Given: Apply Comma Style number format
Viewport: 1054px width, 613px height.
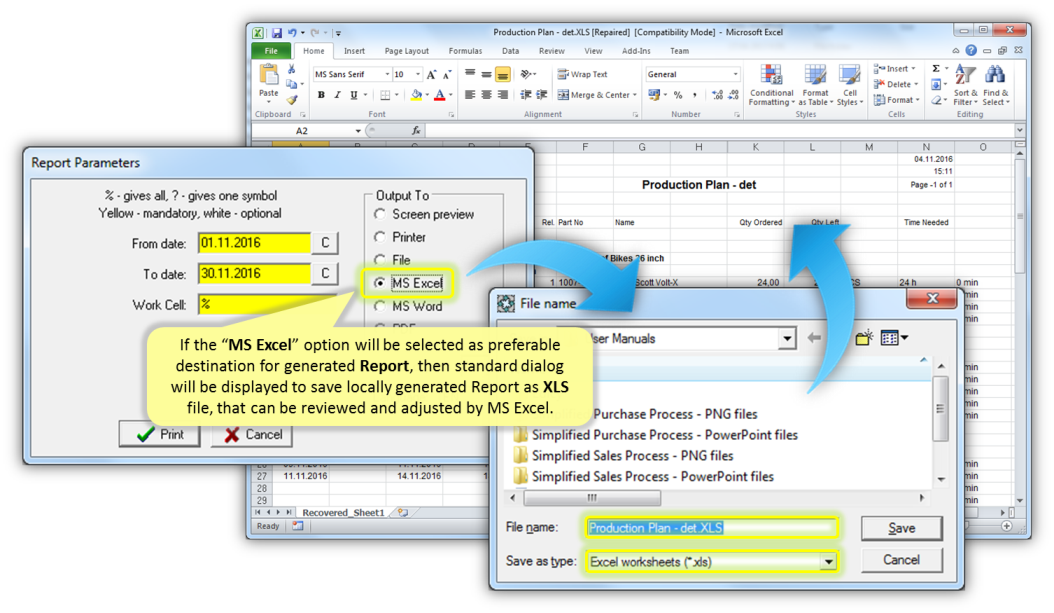Looking at the screenshot, I should [694, 95].
